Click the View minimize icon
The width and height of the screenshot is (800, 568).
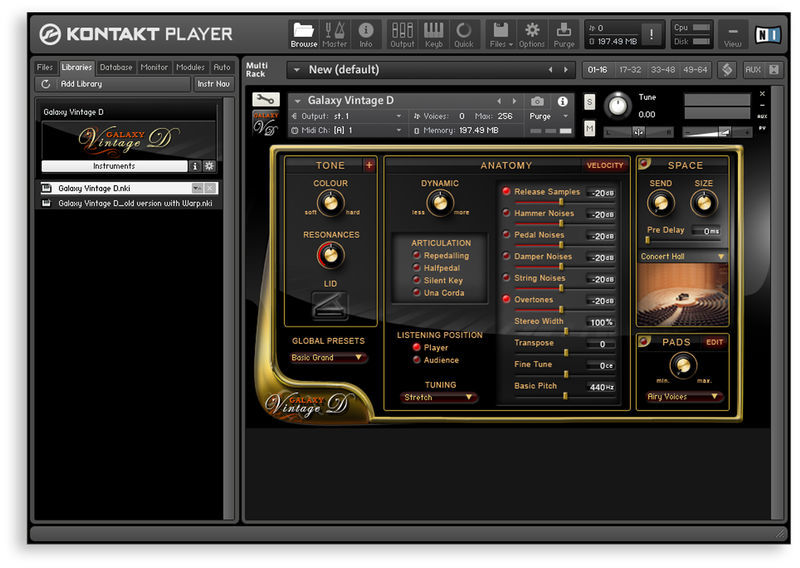click(x=733, y=32)
